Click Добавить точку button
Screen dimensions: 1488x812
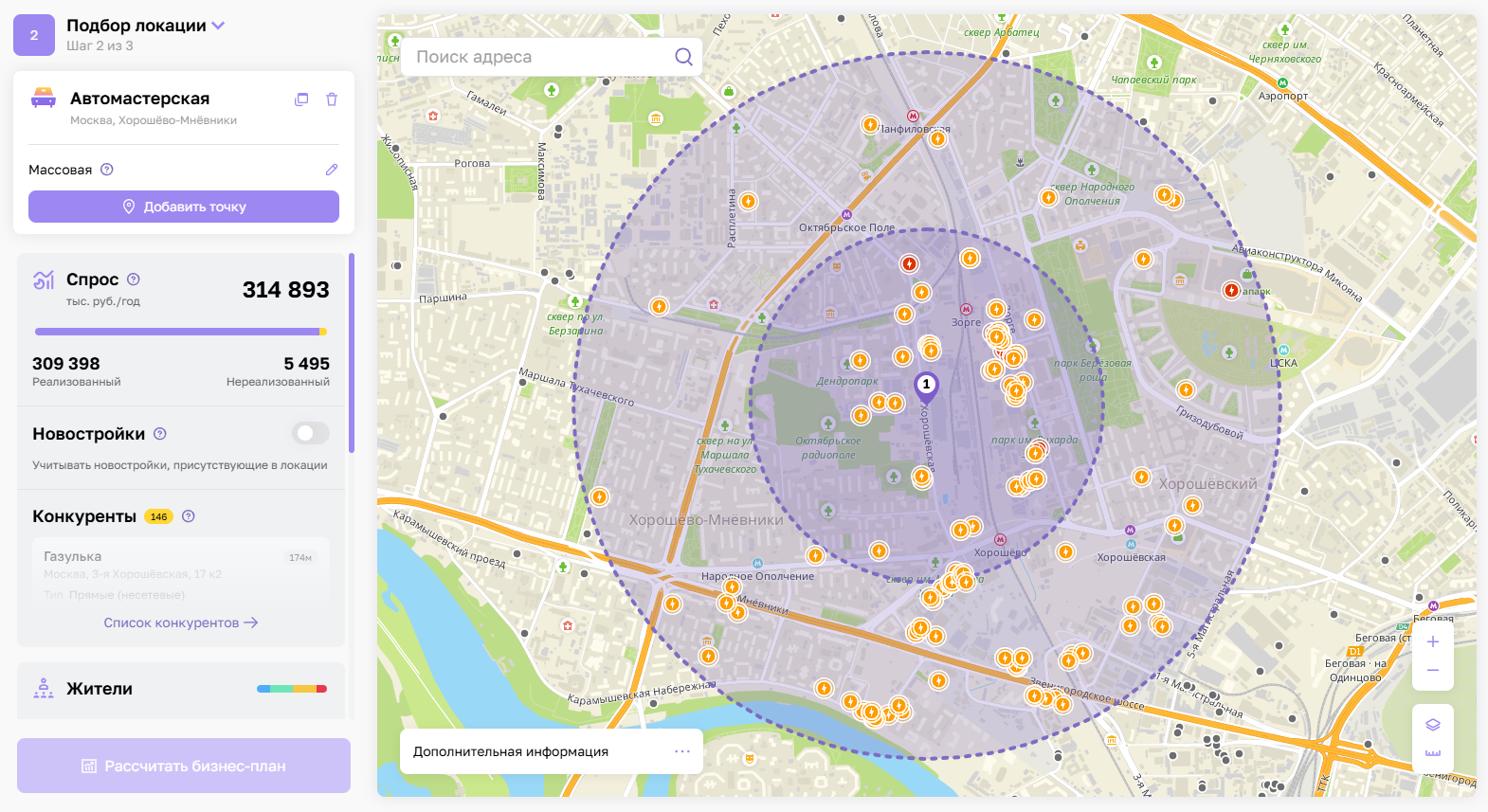[x=184, y=207]
